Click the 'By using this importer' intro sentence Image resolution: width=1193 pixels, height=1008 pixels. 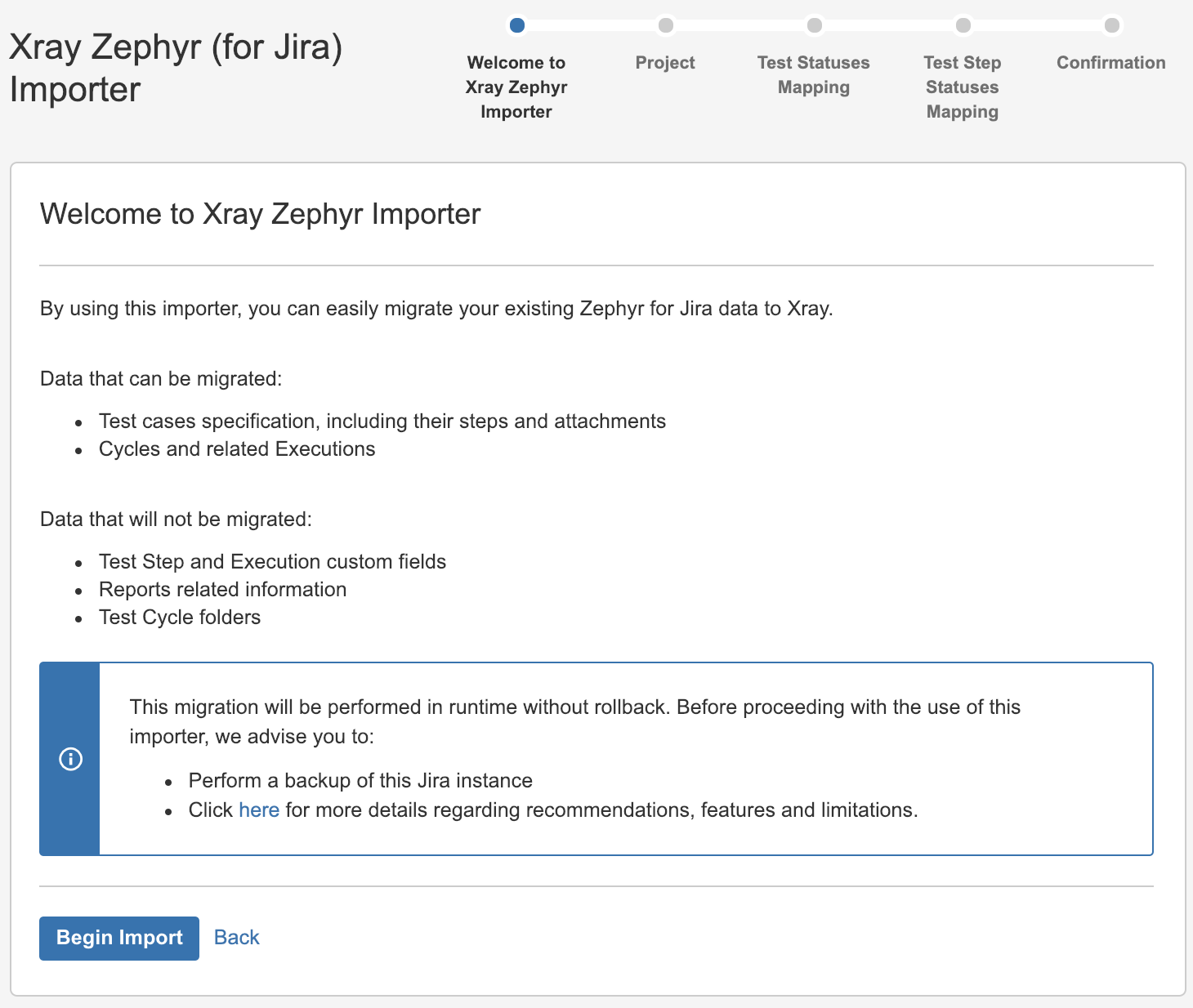[436, 309]
